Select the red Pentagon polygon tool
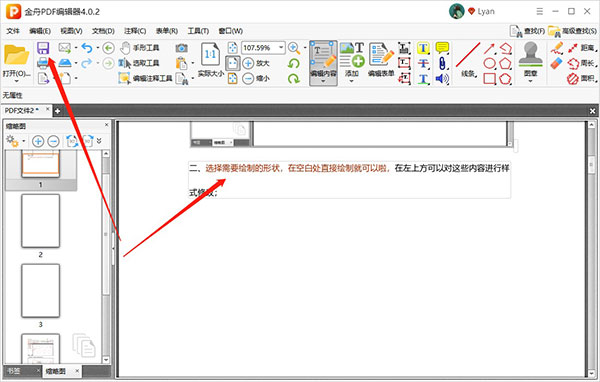600x382 pixels. (x=505, y=63)
